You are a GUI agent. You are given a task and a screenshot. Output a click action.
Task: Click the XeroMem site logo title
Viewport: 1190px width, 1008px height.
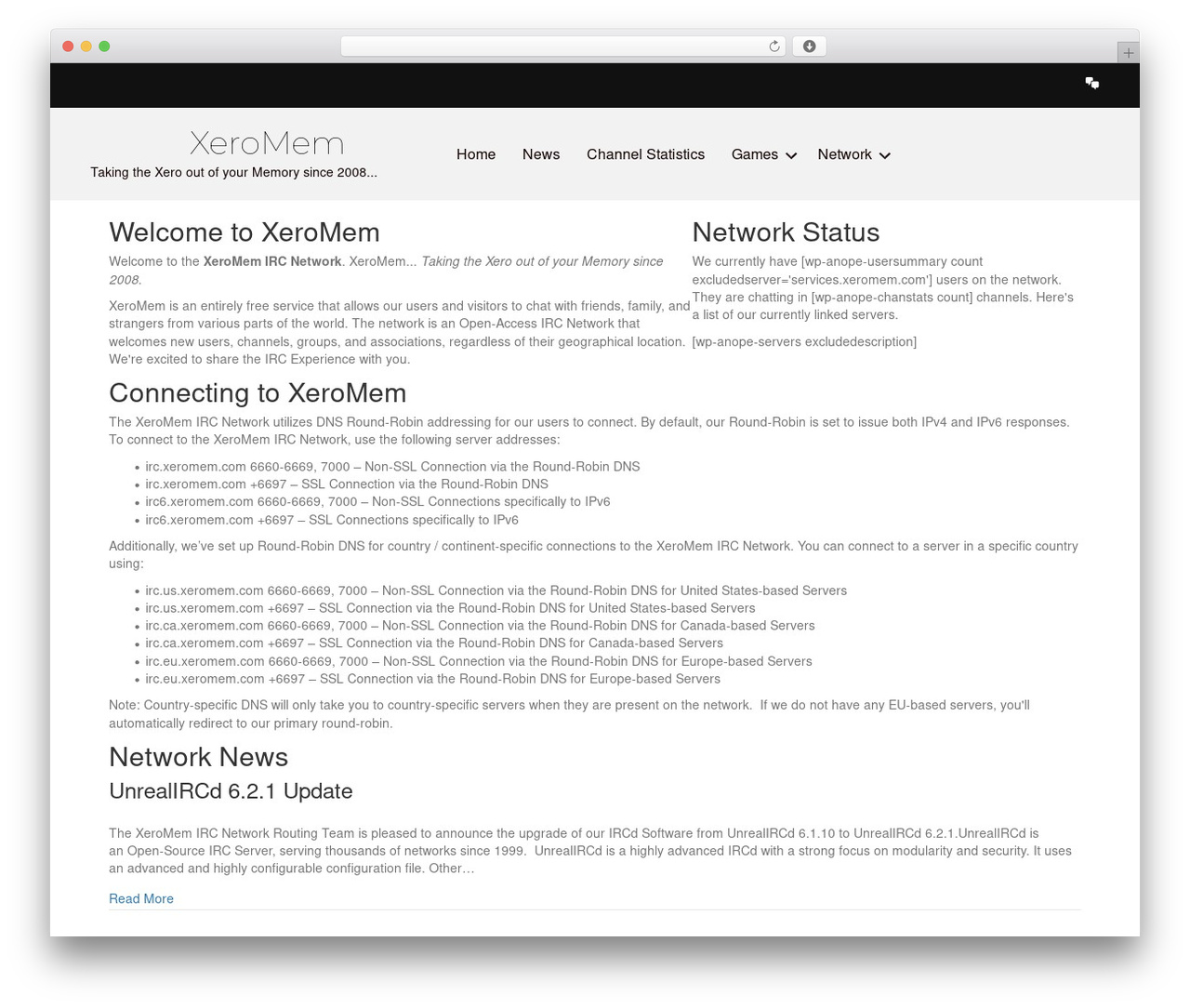tap(267, 143)
